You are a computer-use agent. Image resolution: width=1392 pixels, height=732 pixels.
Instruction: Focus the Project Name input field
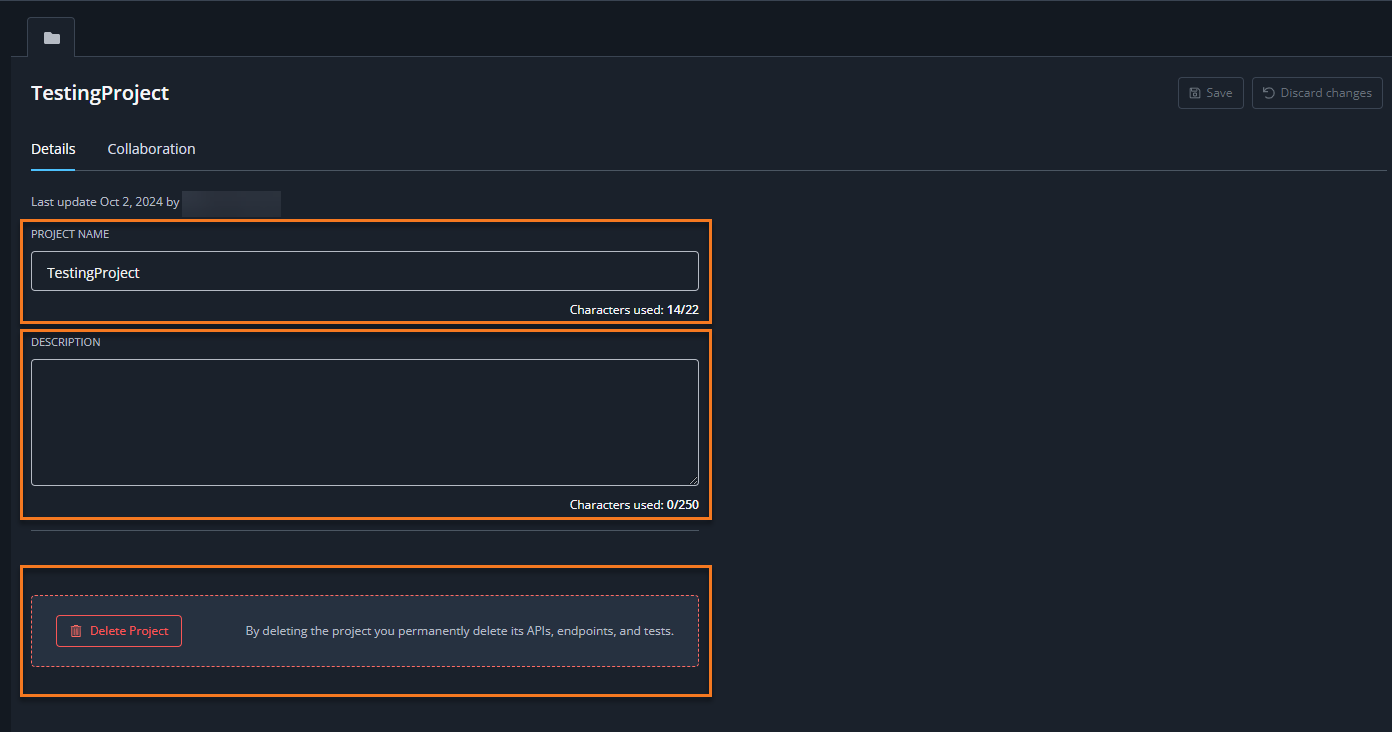(x=365, y=271)
